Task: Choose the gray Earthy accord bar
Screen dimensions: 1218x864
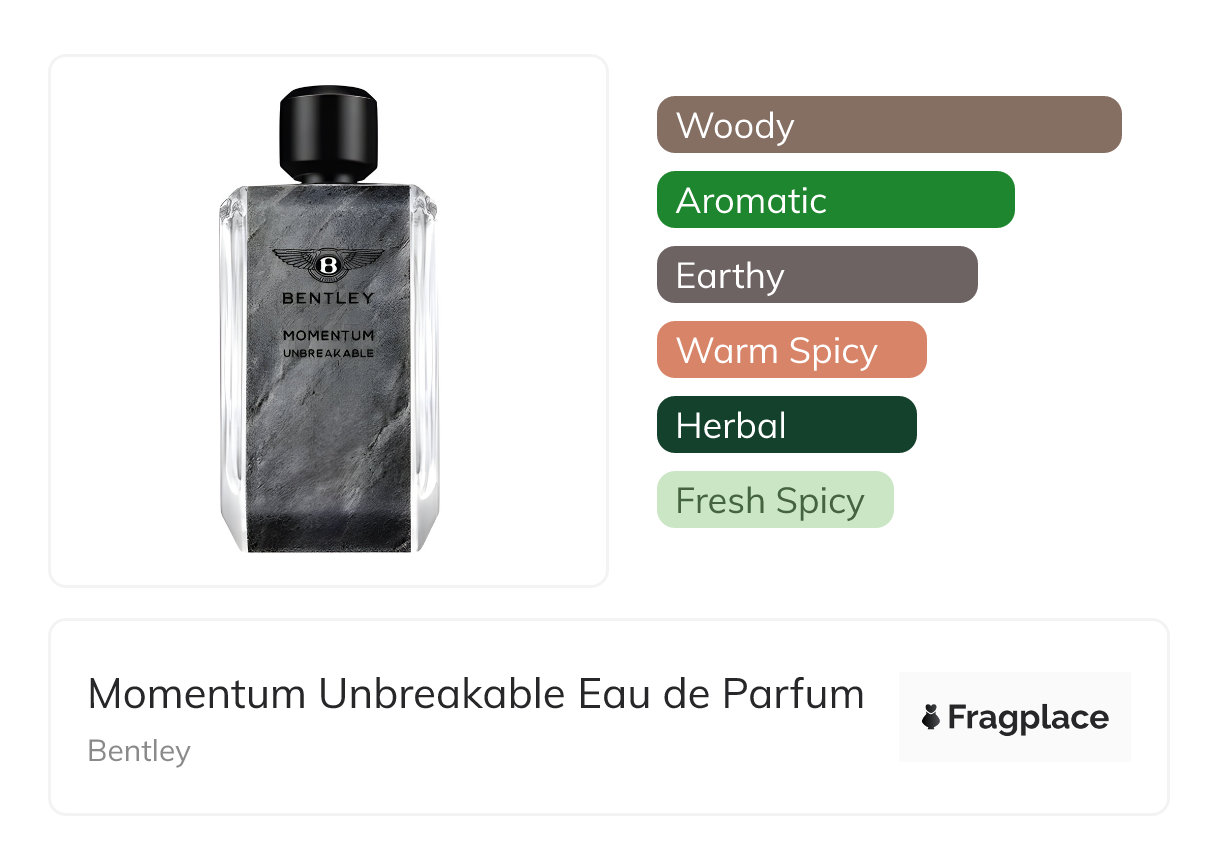Action: coord(817,275)
